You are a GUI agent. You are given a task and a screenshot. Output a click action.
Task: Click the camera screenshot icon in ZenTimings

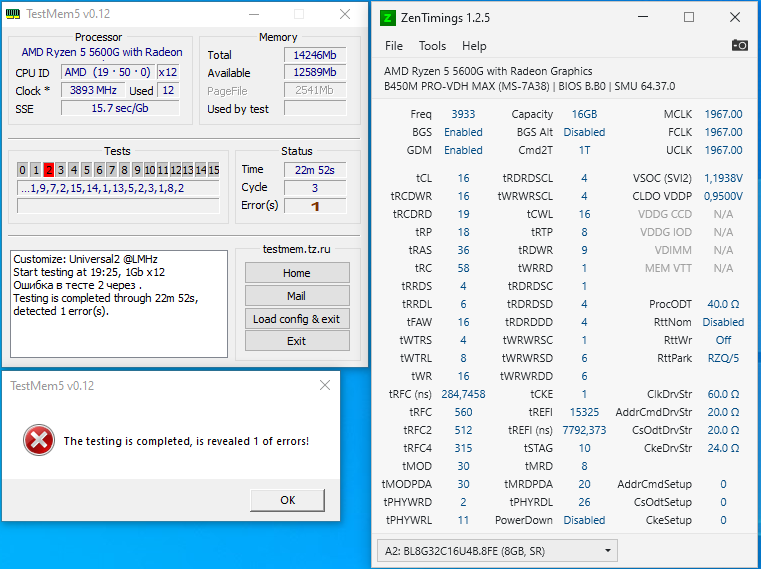pos(739,46)
